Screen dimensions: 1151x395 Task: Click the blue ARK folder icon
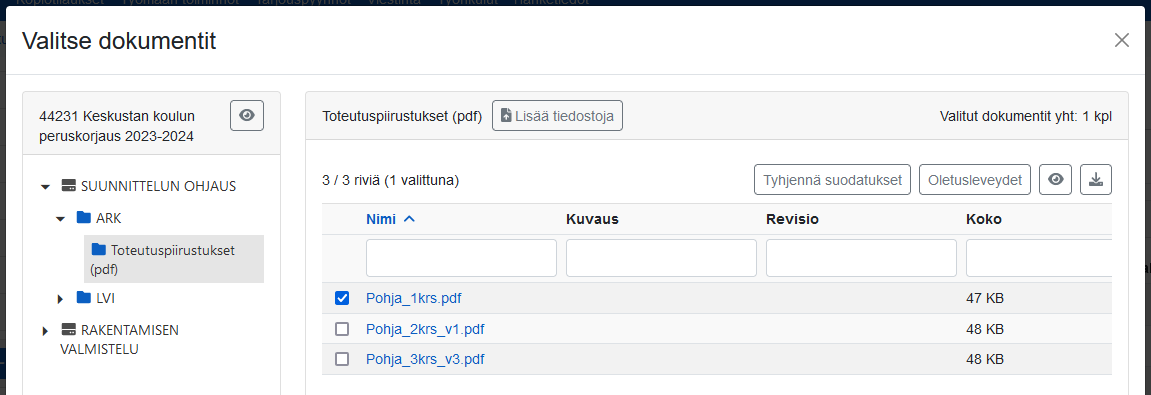point(84,217)
